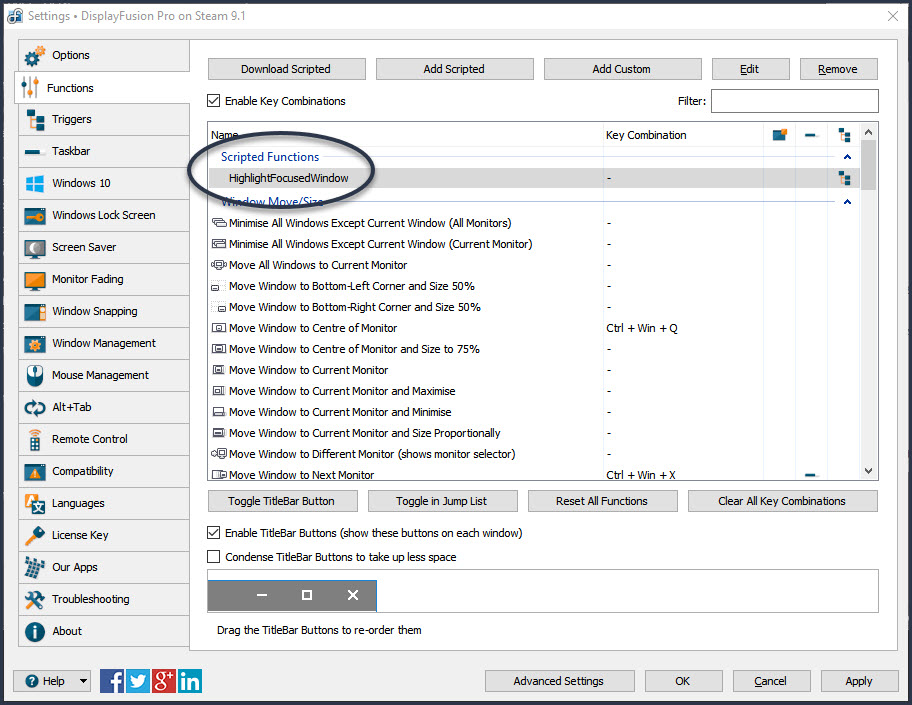This screenshot has width=912, height=705.
Task: Click the License Key icon
Action: click(x=35, y=536)
